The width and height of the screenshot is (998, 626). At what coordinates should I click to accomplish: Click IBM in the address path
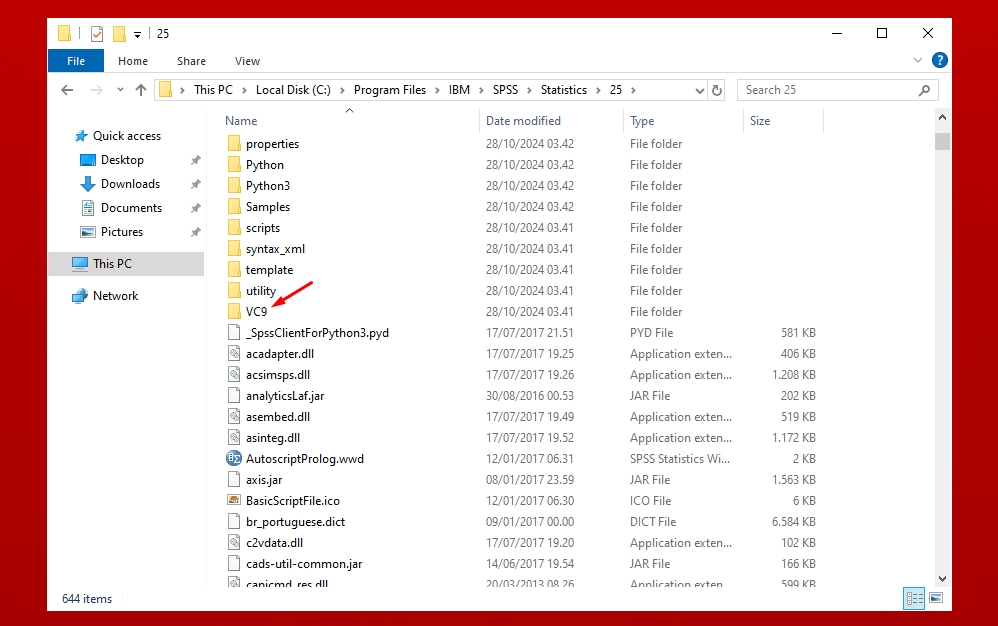point(459,90)
